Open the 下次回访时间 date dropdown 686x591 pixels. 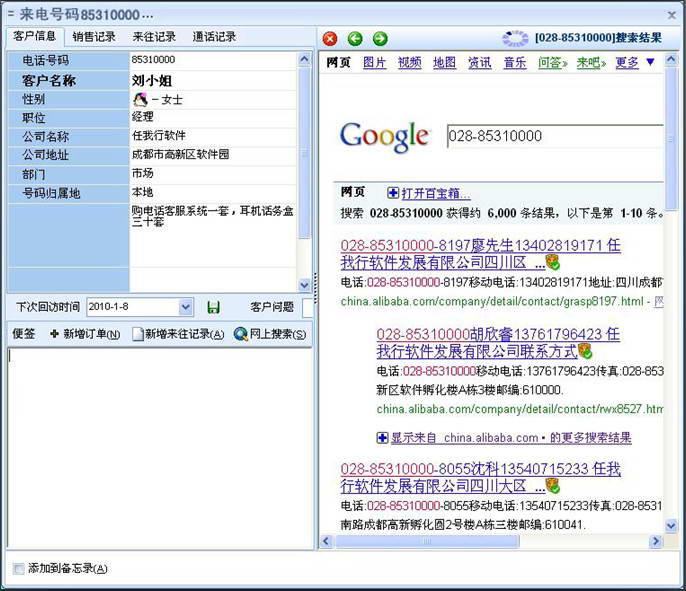click(x=186, y=307)
